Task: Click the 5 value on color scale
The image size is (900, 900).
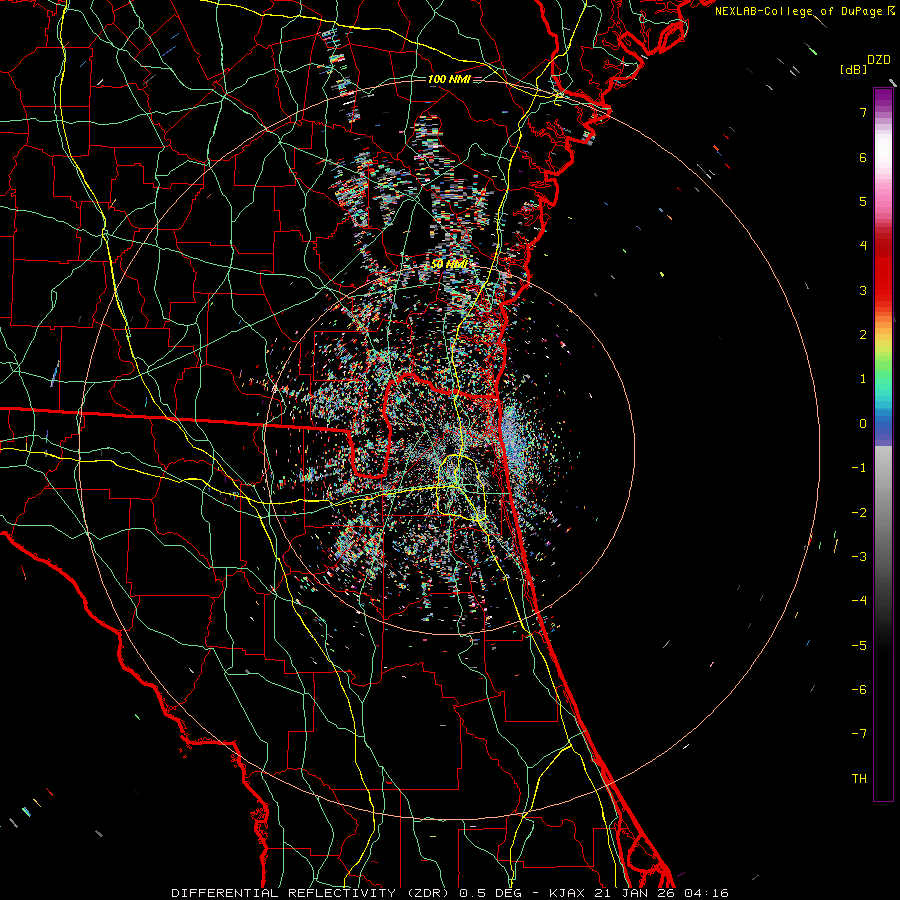Action: tap(863, 201)
